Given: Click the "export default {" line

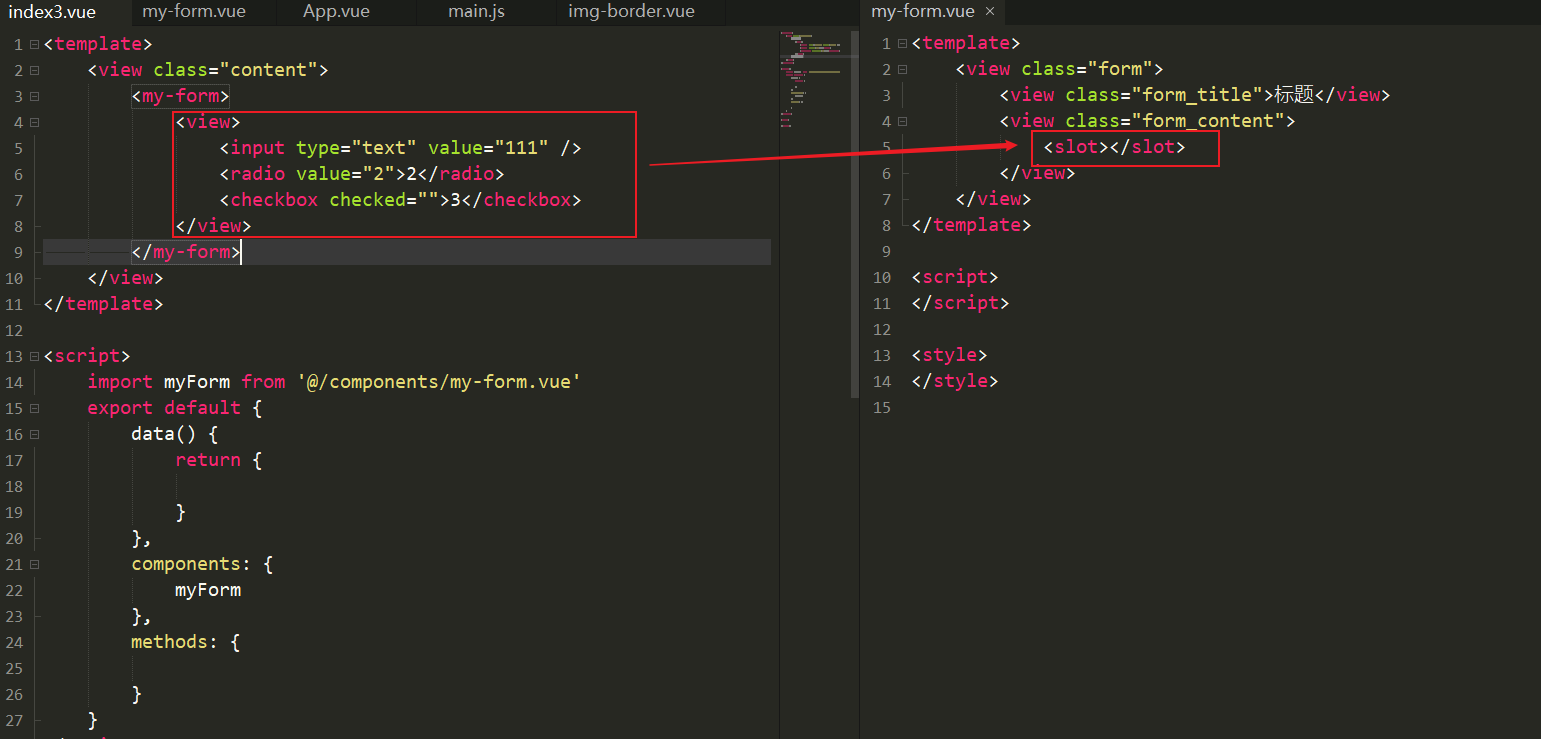Looking at the screenshot, I should (175, 408).
